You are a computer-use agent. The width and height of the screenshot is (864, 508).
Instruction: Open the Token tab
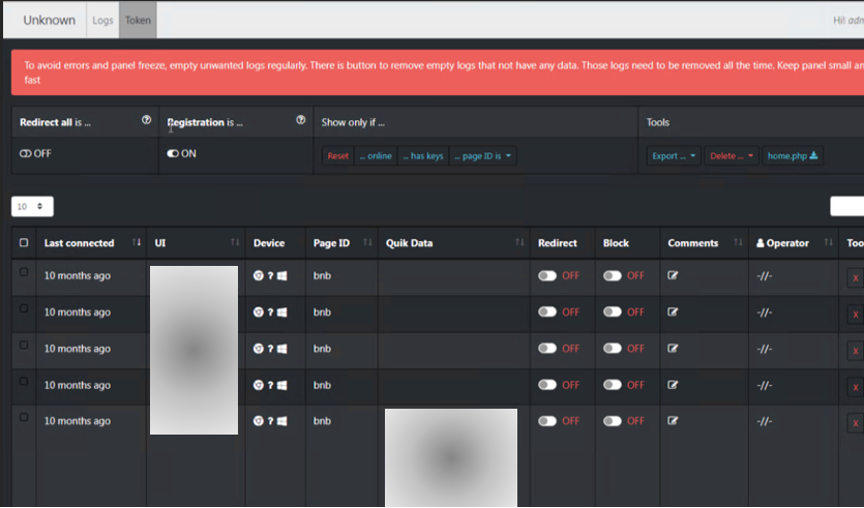pyautogui.click(x=137, y=20)
